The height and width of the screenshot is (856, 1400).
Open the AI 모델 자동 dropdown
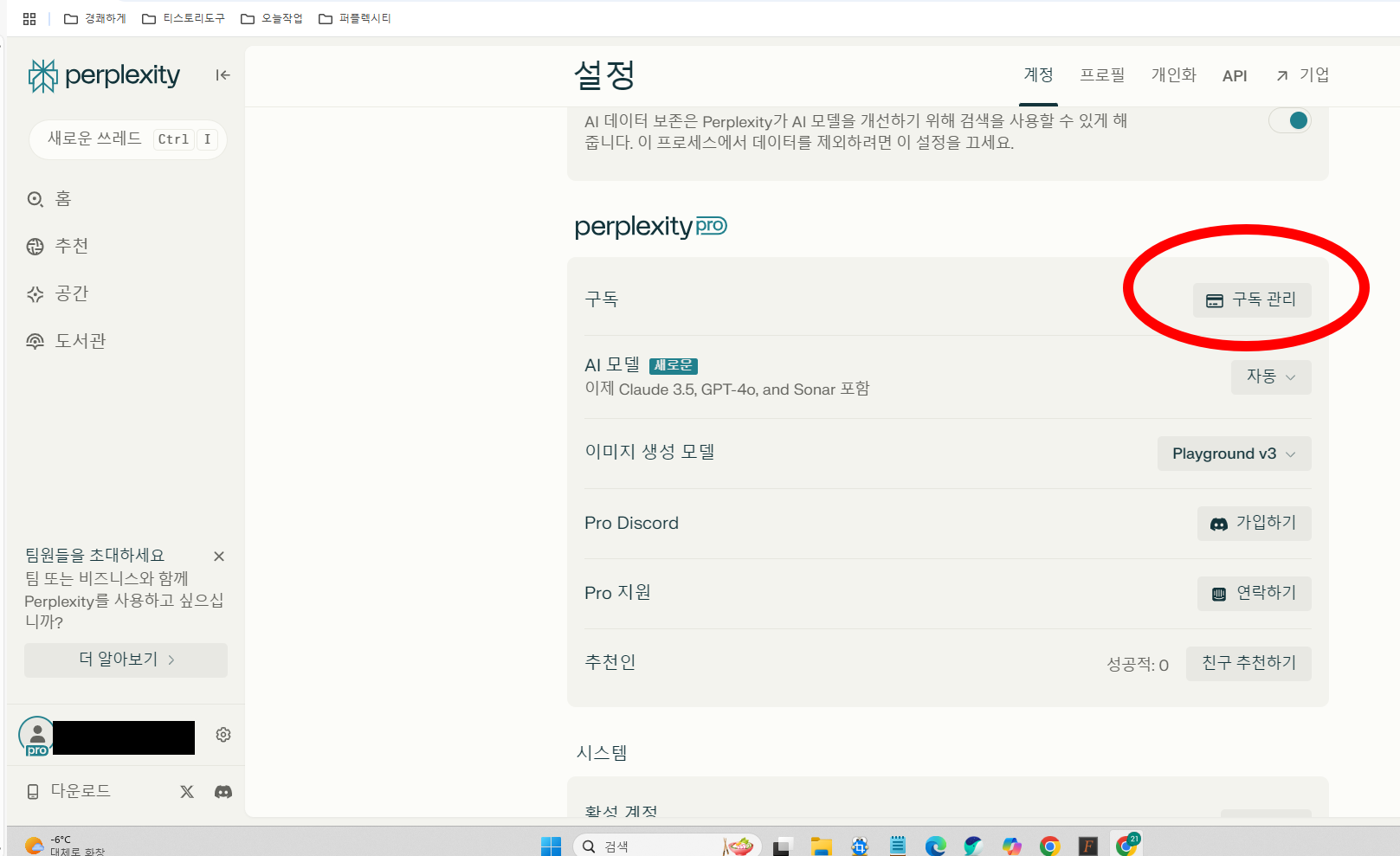(x=1270, y=377)
